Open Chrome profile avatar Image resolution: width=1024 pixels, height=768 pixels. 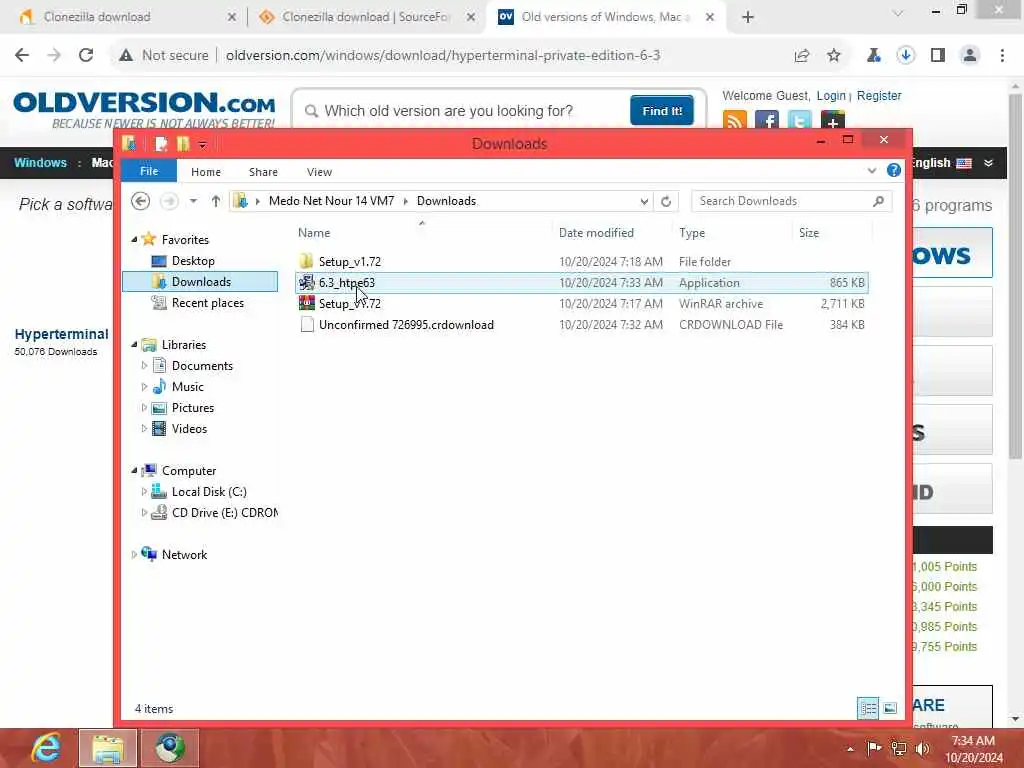(x=970, y=55)
